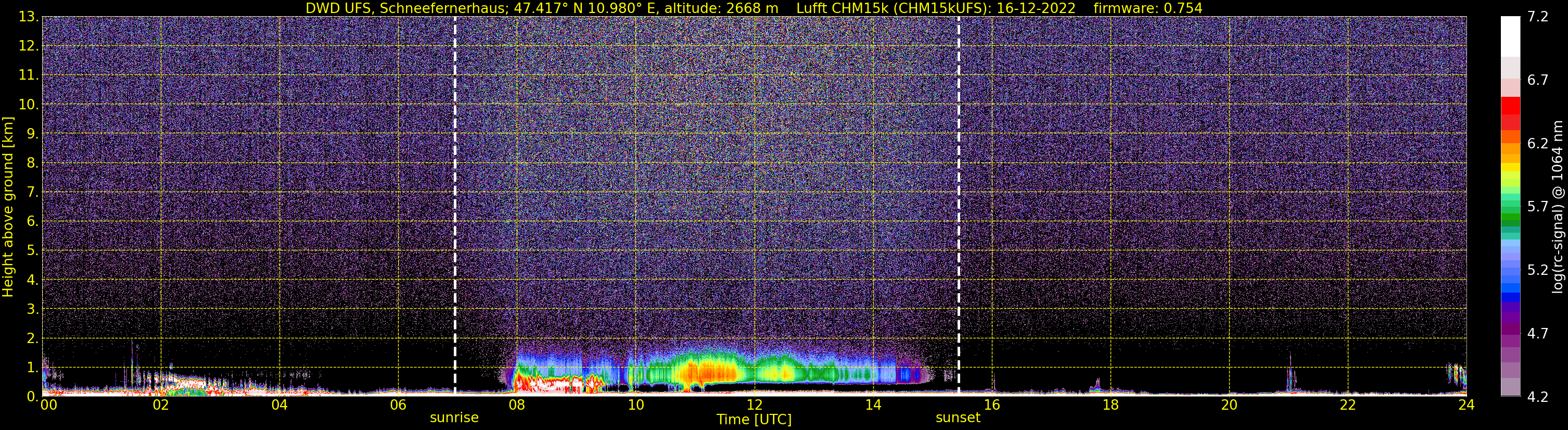Click the time axis tick '04'
Viewport: 1568px width, 430px height.
[279, 405]
